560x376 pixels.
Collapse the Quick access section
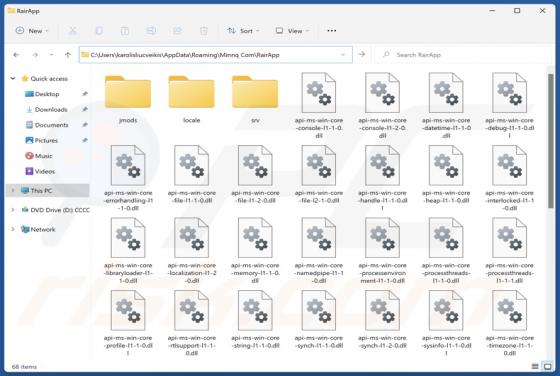[x=13, y=79]
